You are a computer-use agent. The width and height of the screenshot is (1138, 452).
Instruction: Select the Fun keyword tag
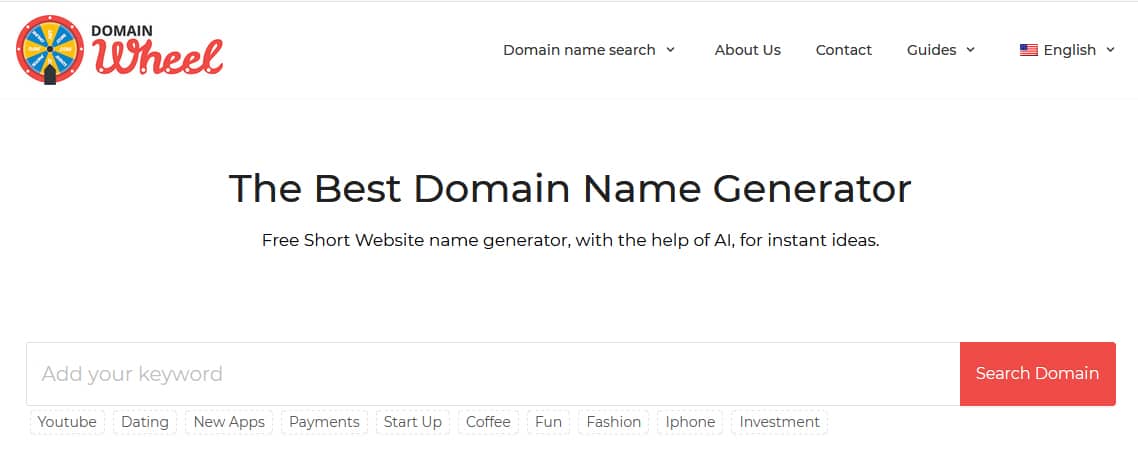549,422
